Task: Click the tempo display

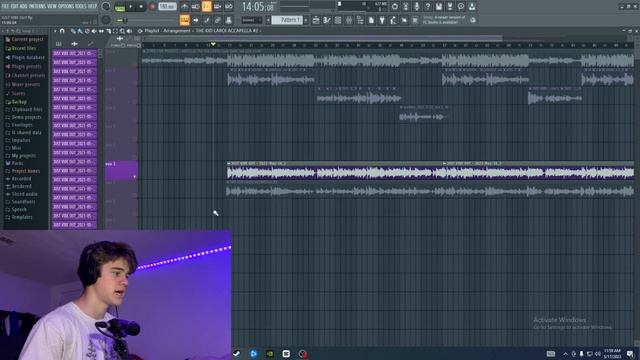Action: point(167,7)
